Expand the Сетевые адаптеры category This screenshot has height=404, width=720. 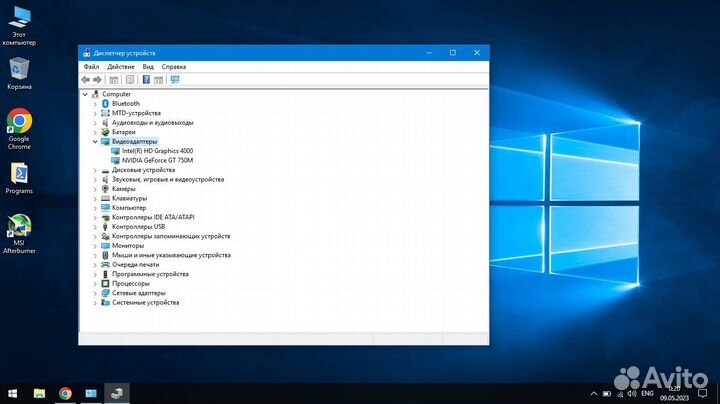pos(95,293)
